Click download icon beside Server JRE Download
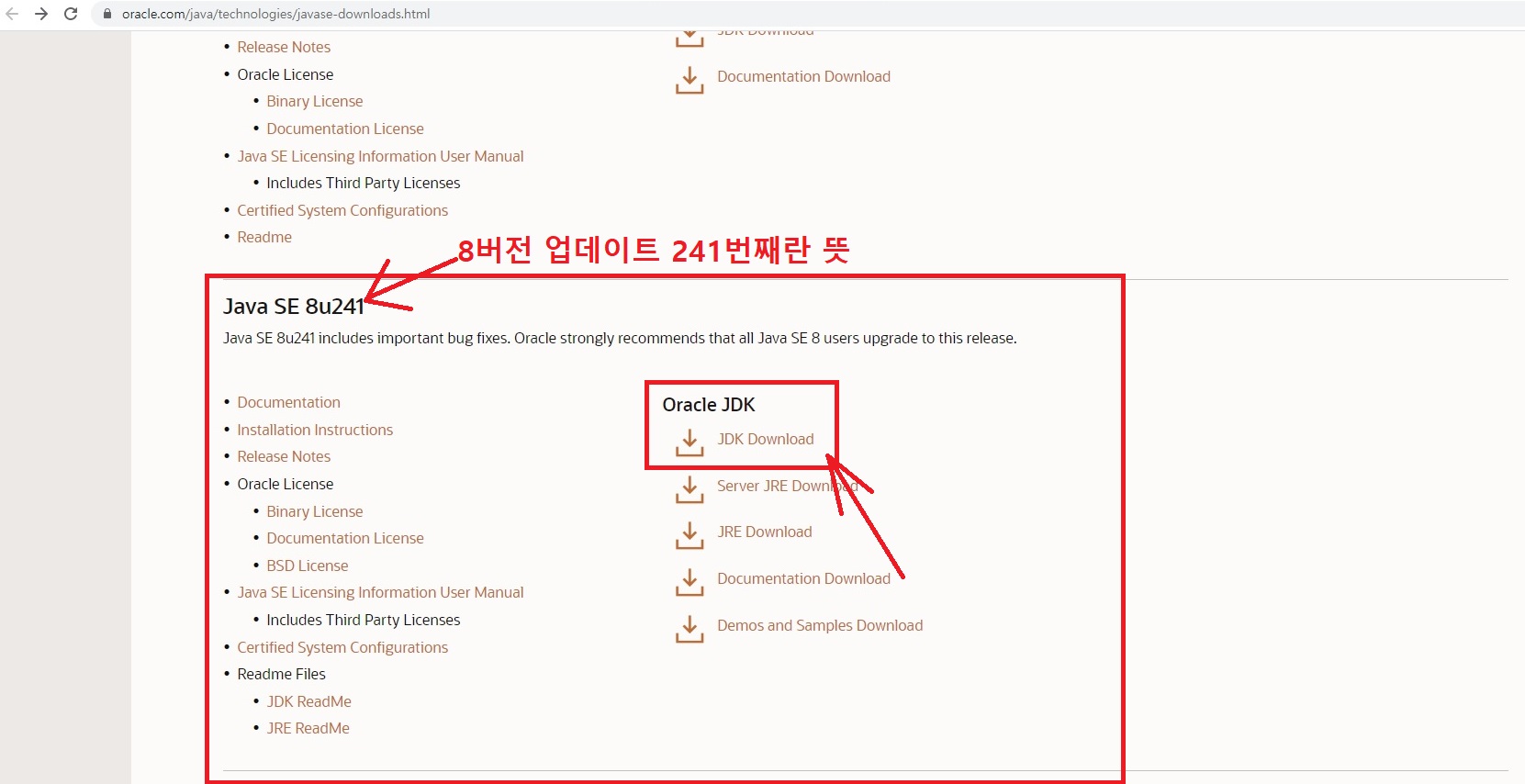Screen dimensions: 1525x784 pos(690,489)
